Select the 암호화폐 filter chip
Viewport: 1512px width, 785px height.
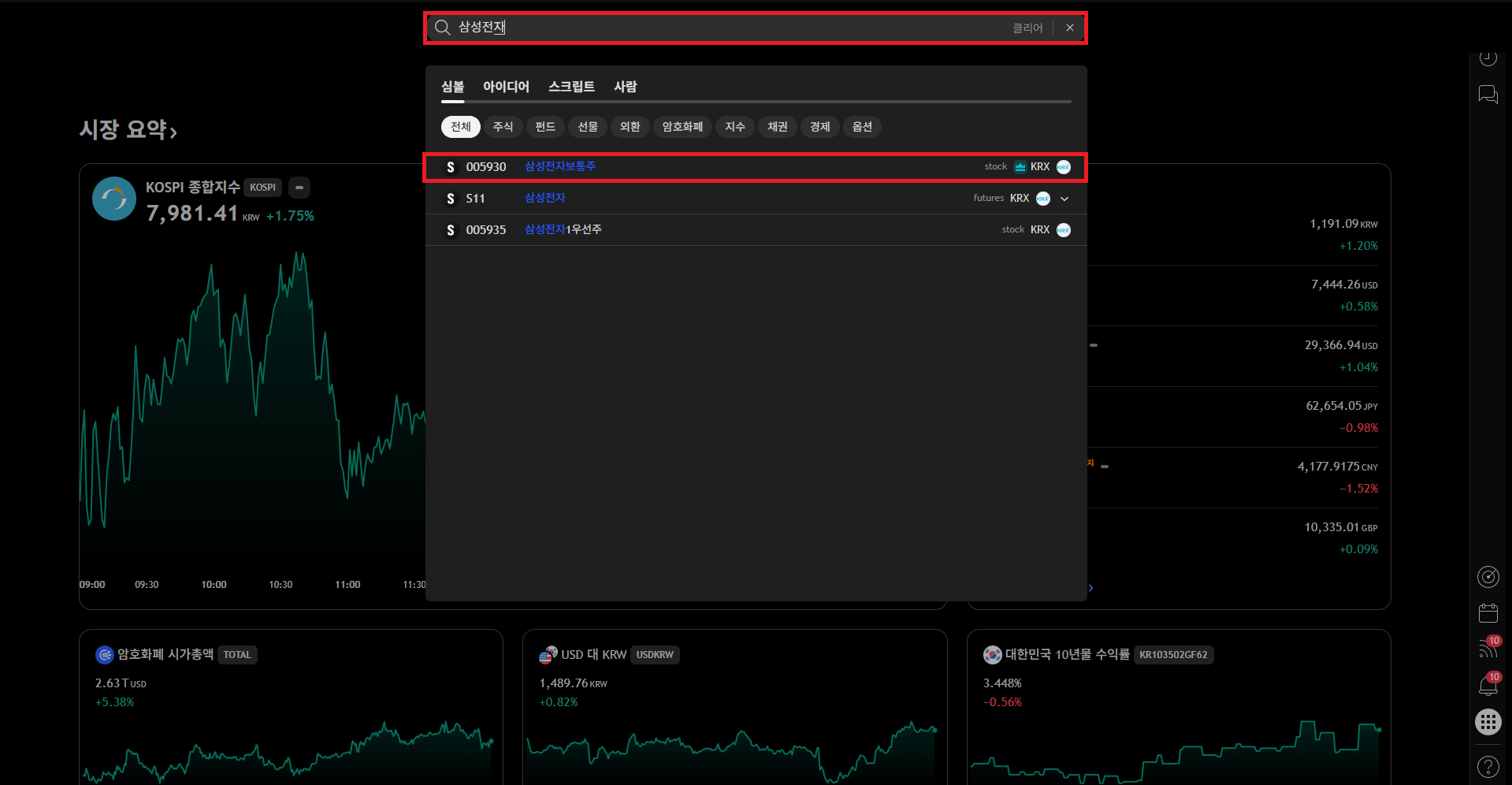coord(682,127)
